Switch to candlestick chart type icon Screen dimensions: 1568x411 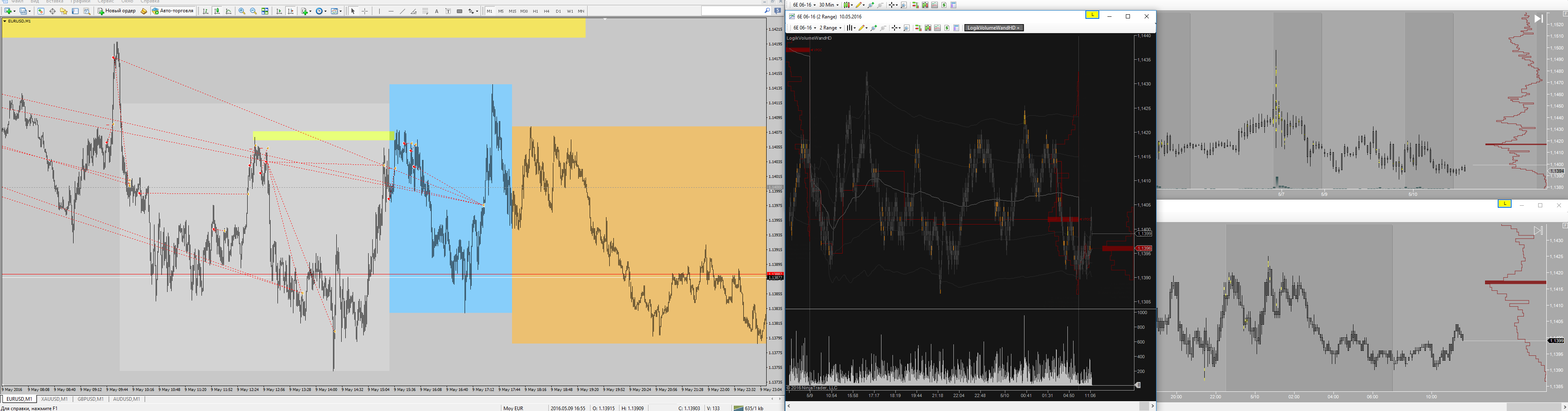click(x=217, y=11)
